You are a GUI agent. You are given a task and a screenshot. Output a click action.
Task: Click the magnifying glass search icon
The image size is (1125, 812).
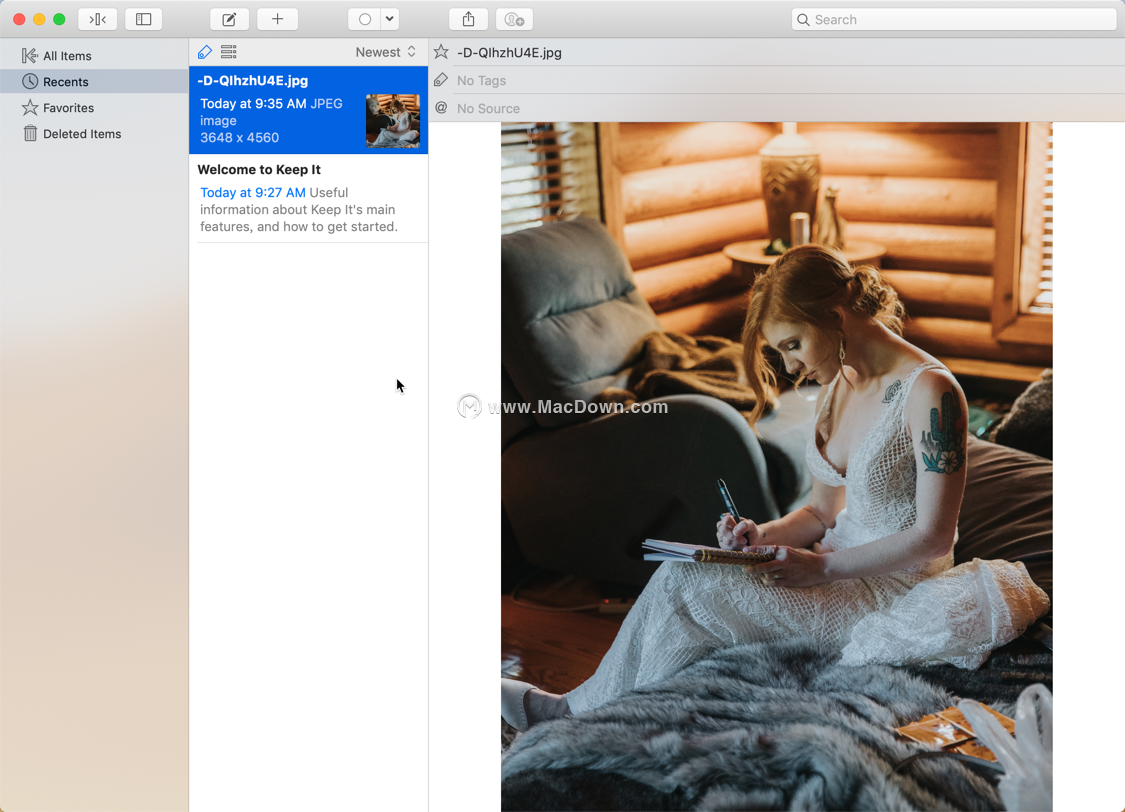click(x=804, y=19)
